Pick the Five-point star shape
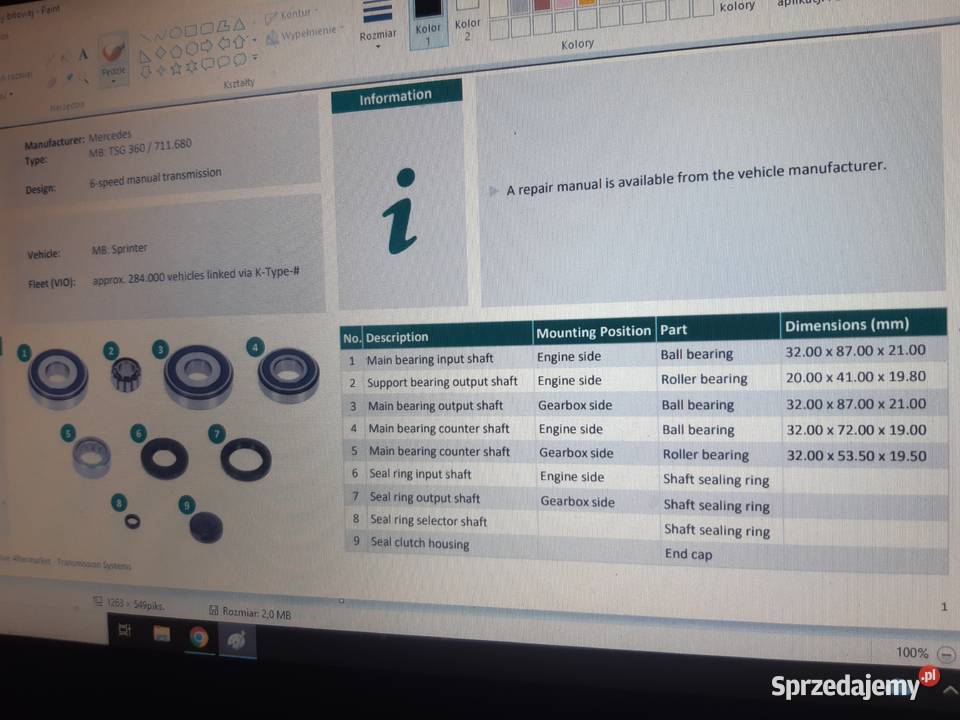This screenshot has height=720, width=960. [176, 69]
